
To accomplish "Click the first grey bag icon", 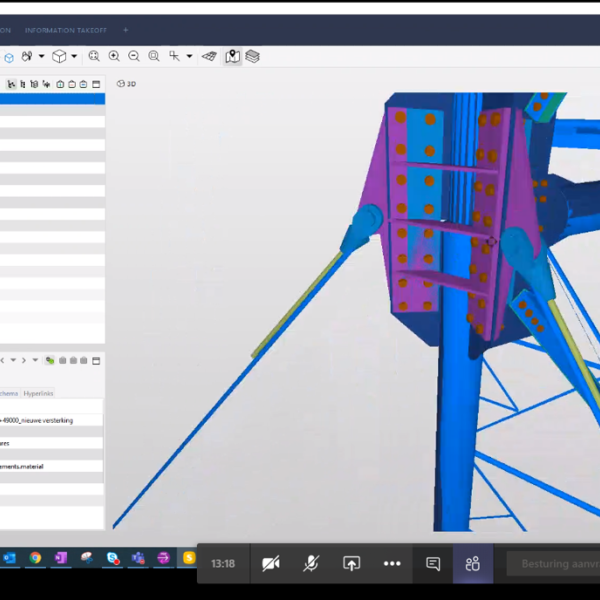I will 62,360.
